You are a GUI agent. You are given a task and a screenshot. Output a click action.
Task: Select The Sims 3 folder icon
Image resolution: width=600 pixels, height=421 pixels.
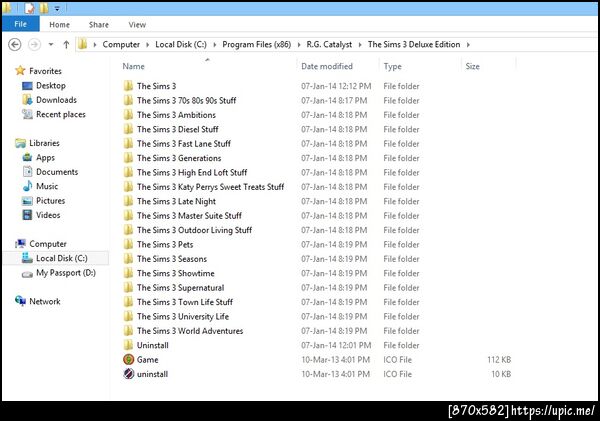128,86
